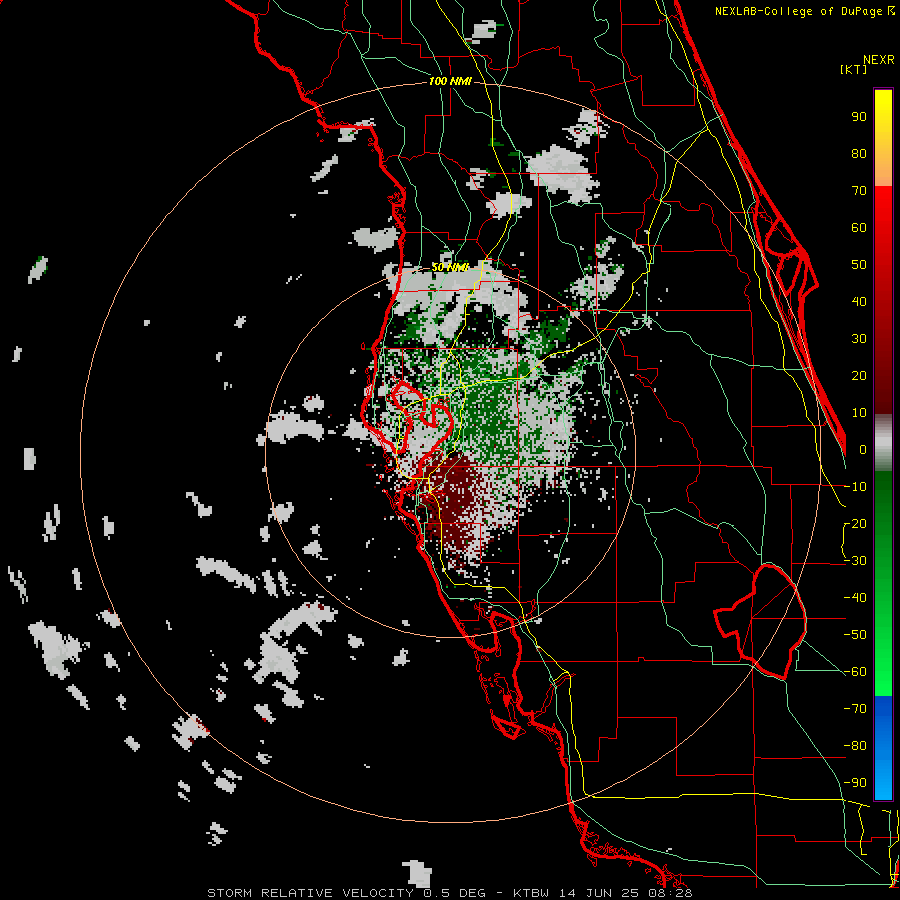Click the -70 knot scale value
This screenshot has height=900, width=900.
pyautogui.click(x=855, y=709)
